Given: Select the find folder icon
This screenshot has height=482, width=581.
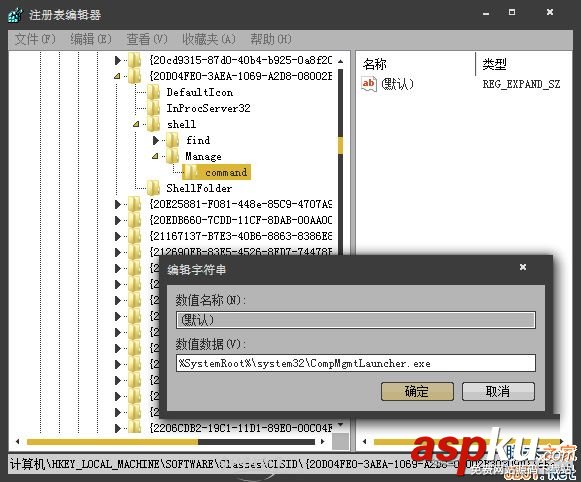Looking at the screenshot, I should [173, 140].
